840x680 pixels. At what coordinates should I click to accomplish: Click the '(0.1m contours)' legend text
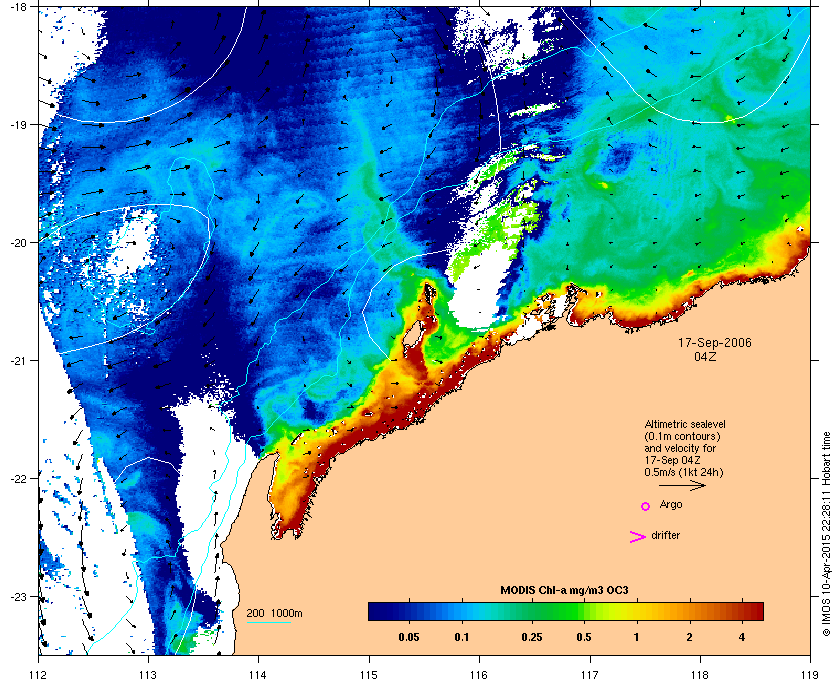682,436
